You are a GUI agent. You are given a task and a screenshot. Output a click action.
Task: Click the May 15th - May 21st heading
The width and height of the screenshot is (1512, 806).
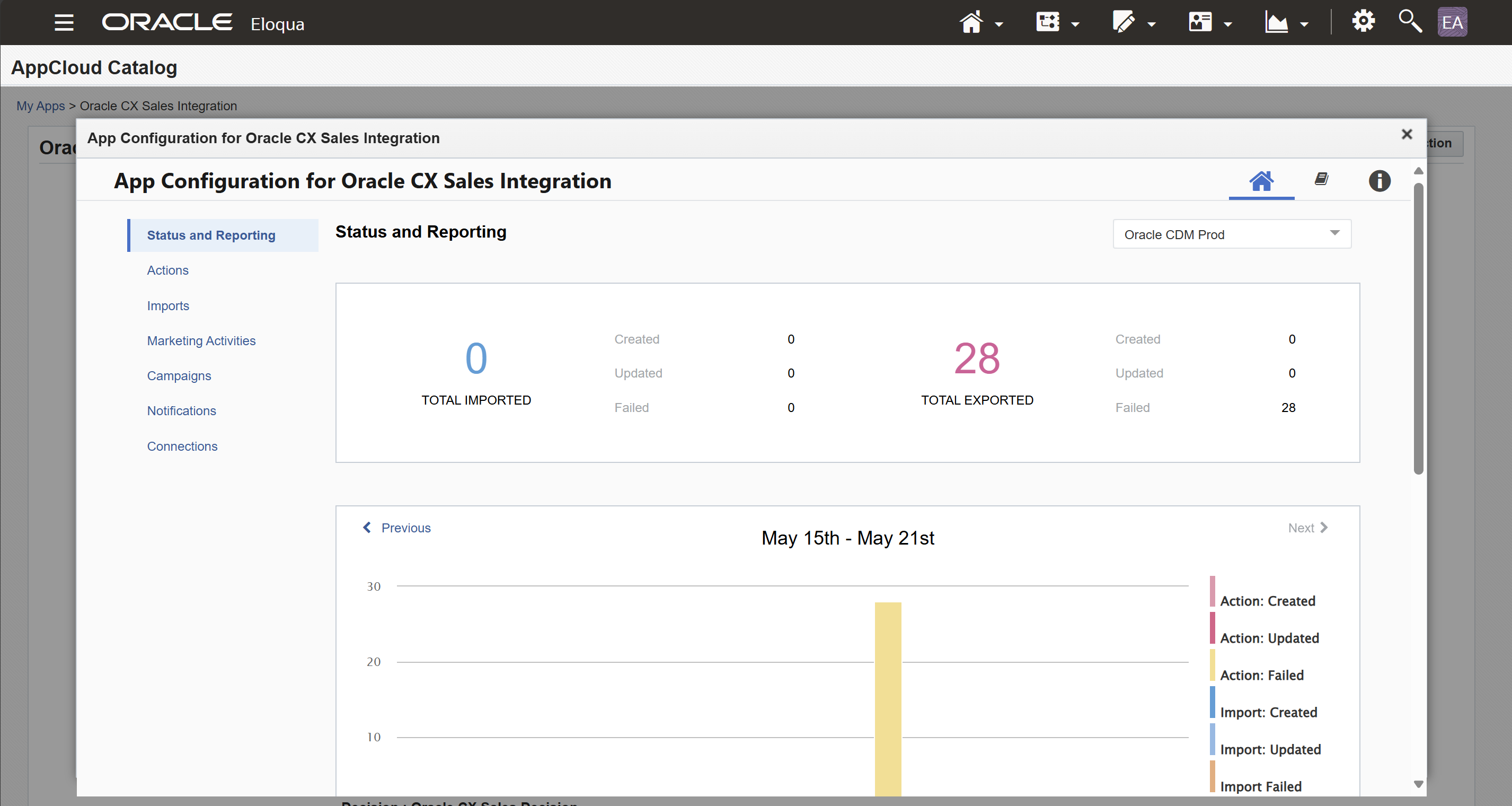click(x=847, y=538)
